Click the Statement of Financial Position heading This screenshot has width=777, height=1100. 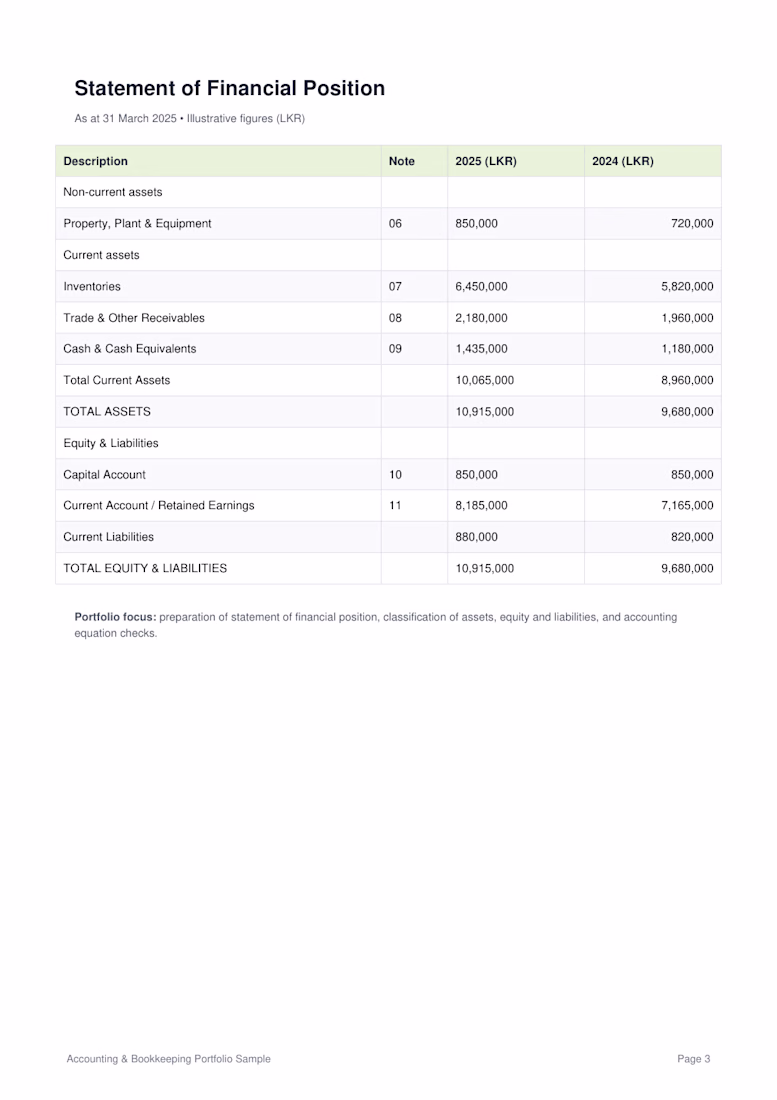click(x=229, y=88)
